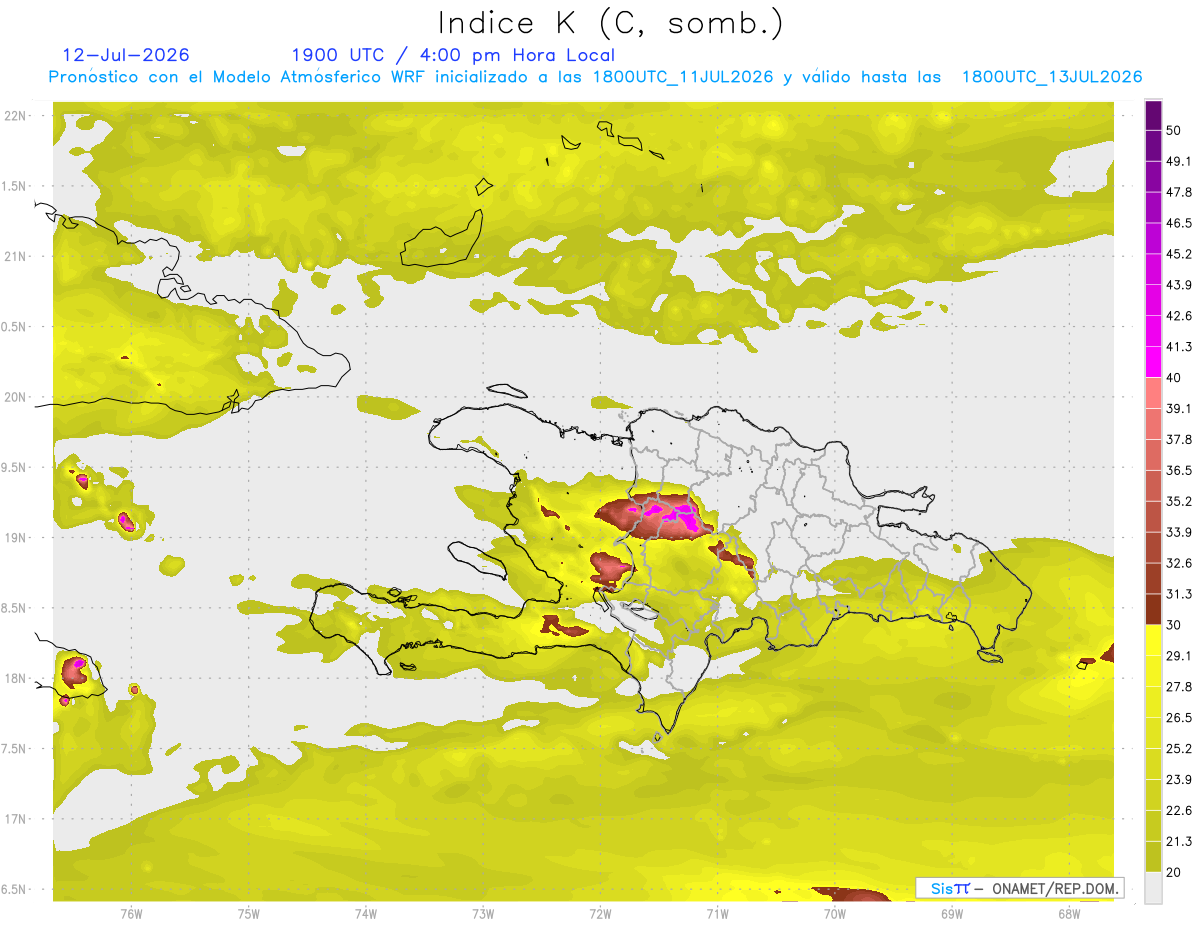Click the '73W' longitude label
The image size is (1200, 927).
click(x=483, y=914)
